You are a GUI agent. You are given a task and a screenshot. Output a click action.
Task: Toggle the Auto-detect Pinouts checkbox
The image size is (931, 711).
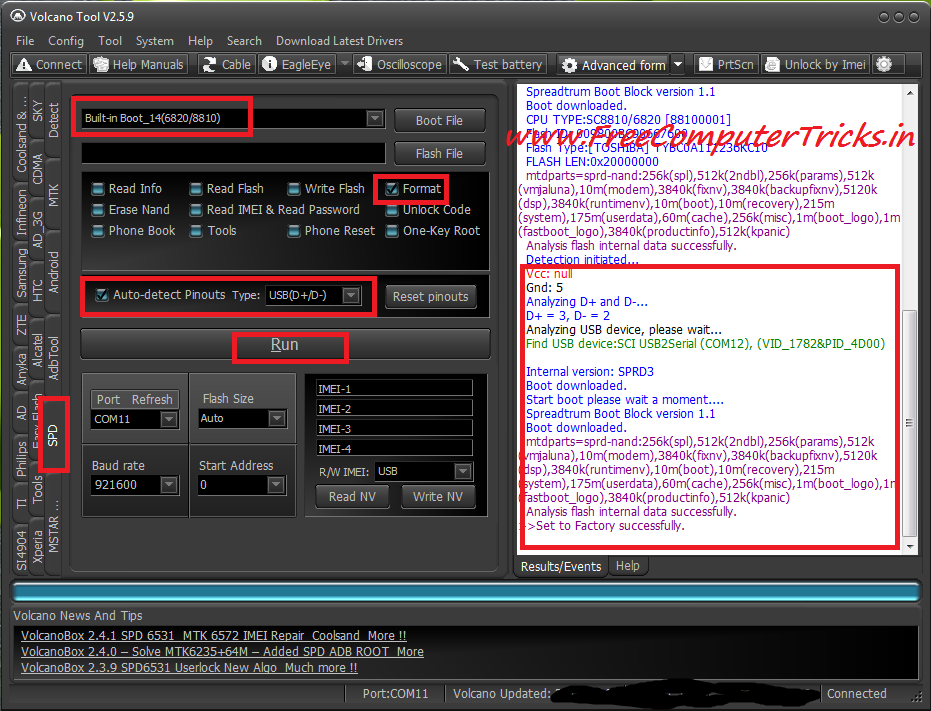point(102,295)
